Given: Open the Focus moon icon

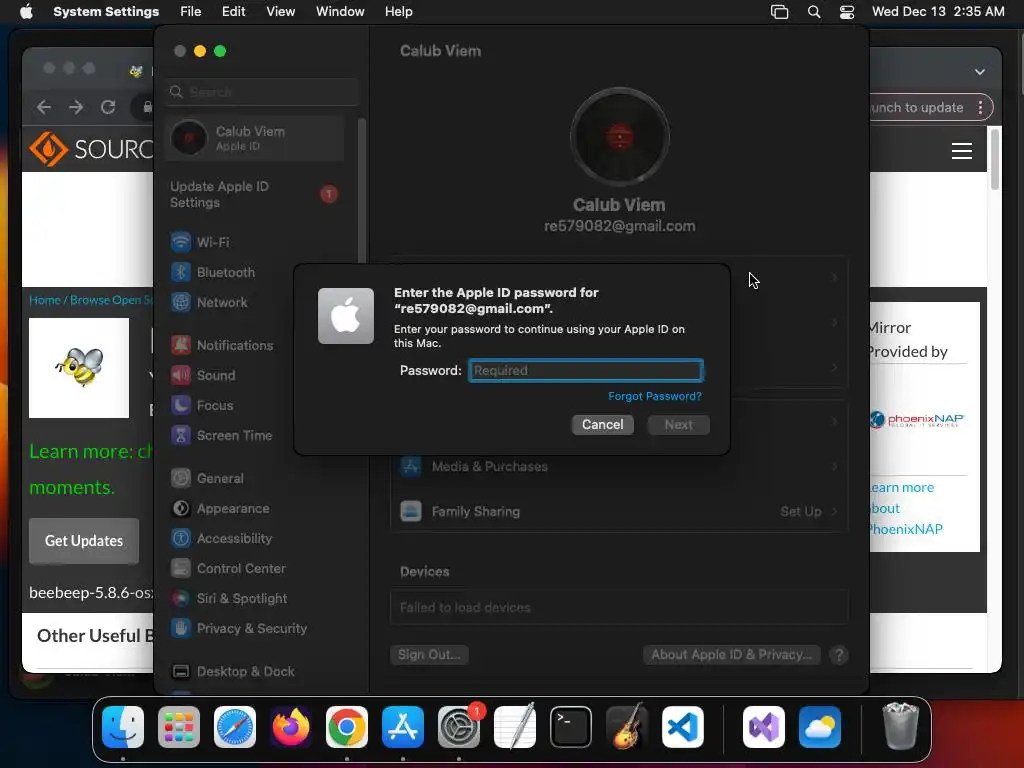Looking at the screenshot, I should pyautogui.click(x=181, y=405).
